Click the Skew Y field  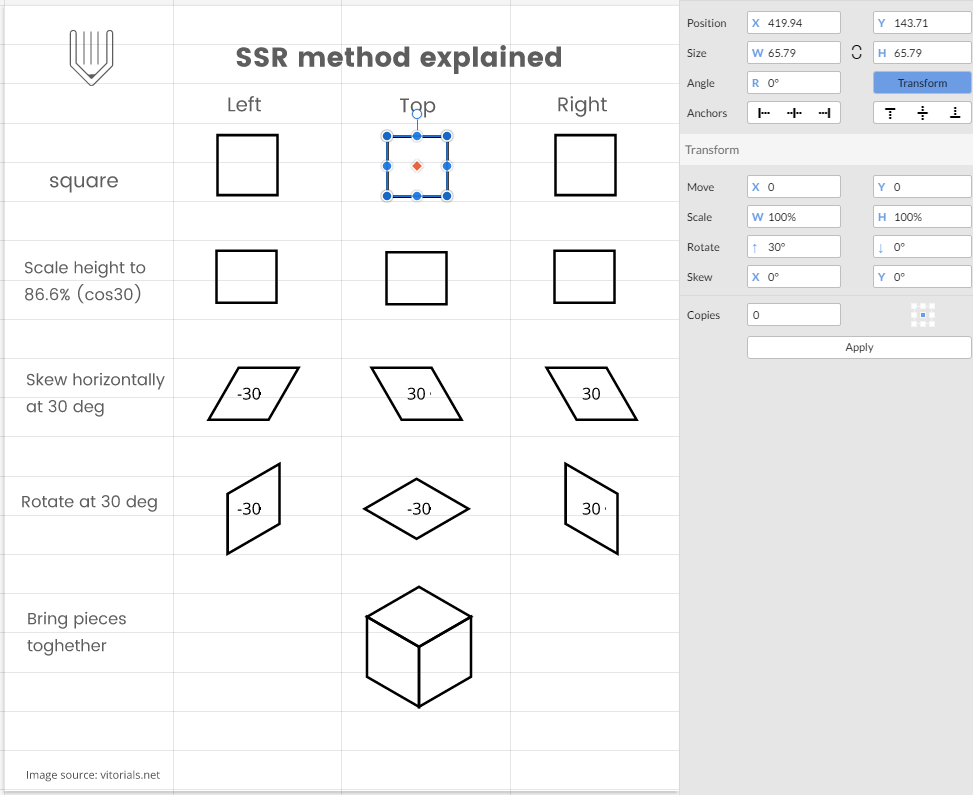click(922, 277)
